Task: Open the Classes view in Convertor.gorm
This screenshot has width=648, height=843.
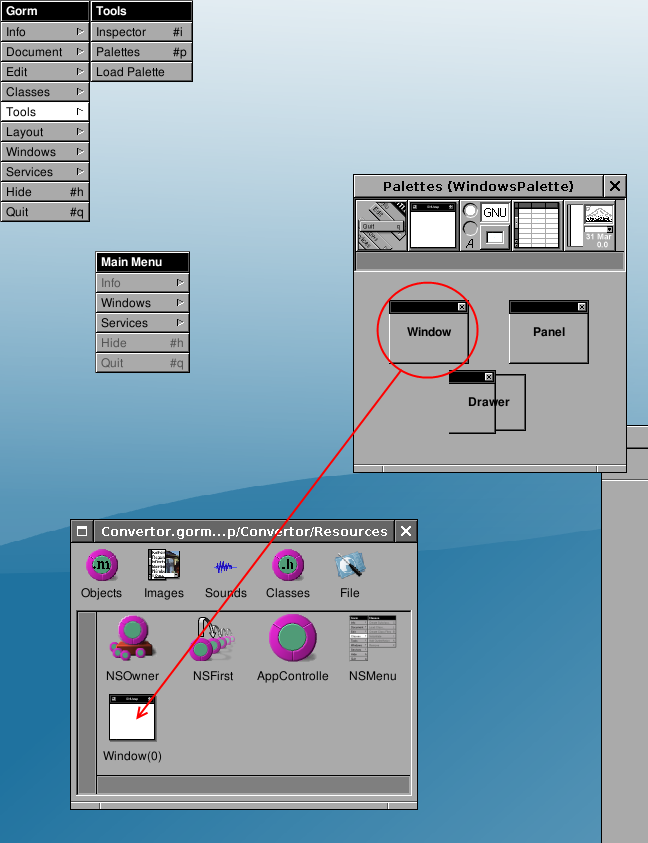Action: (288, 574)
